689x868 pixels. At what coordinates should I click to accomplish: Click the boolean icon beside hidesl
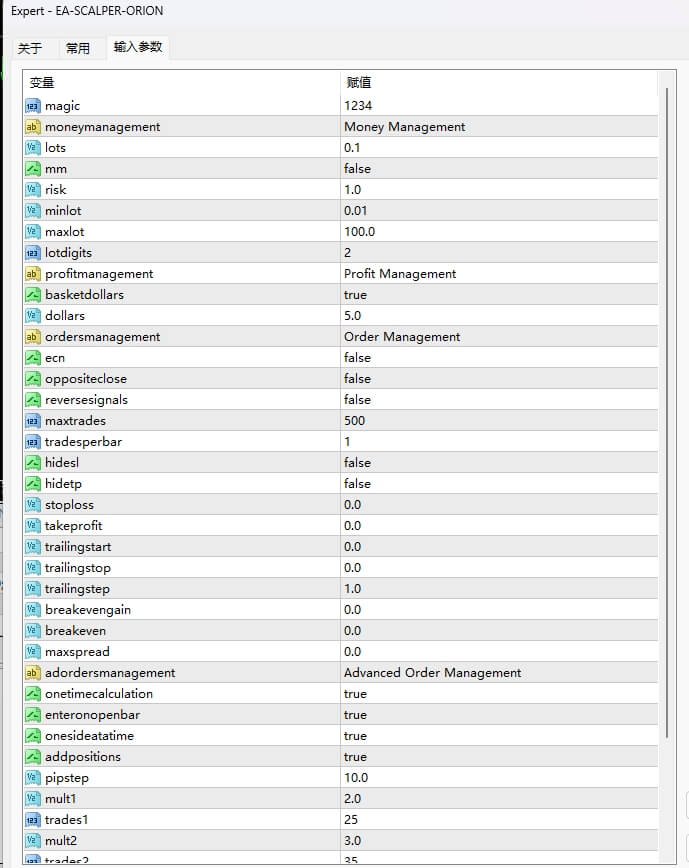point(32,463)
